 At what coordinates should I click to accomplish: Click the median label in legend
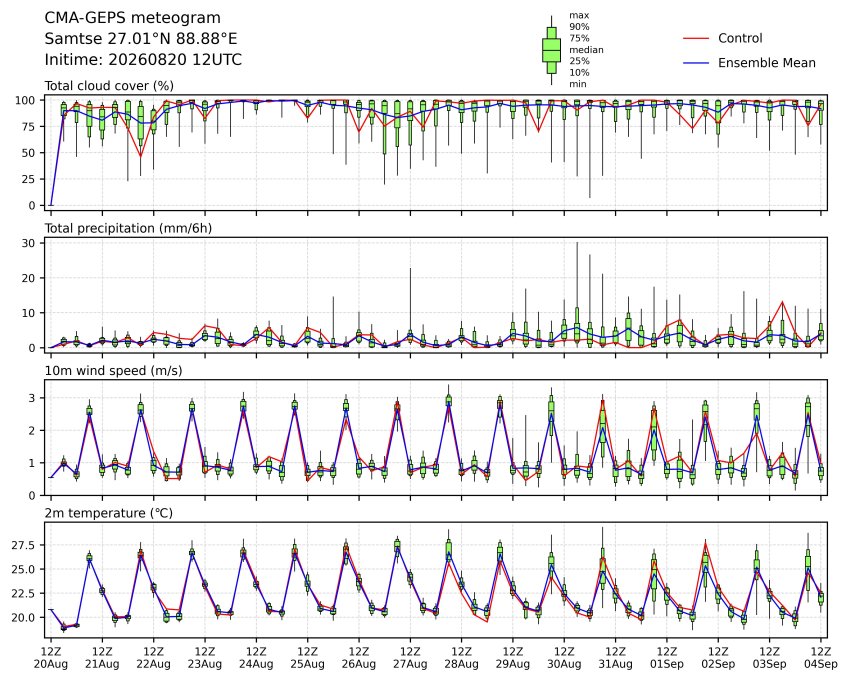[x=586, y=50]
